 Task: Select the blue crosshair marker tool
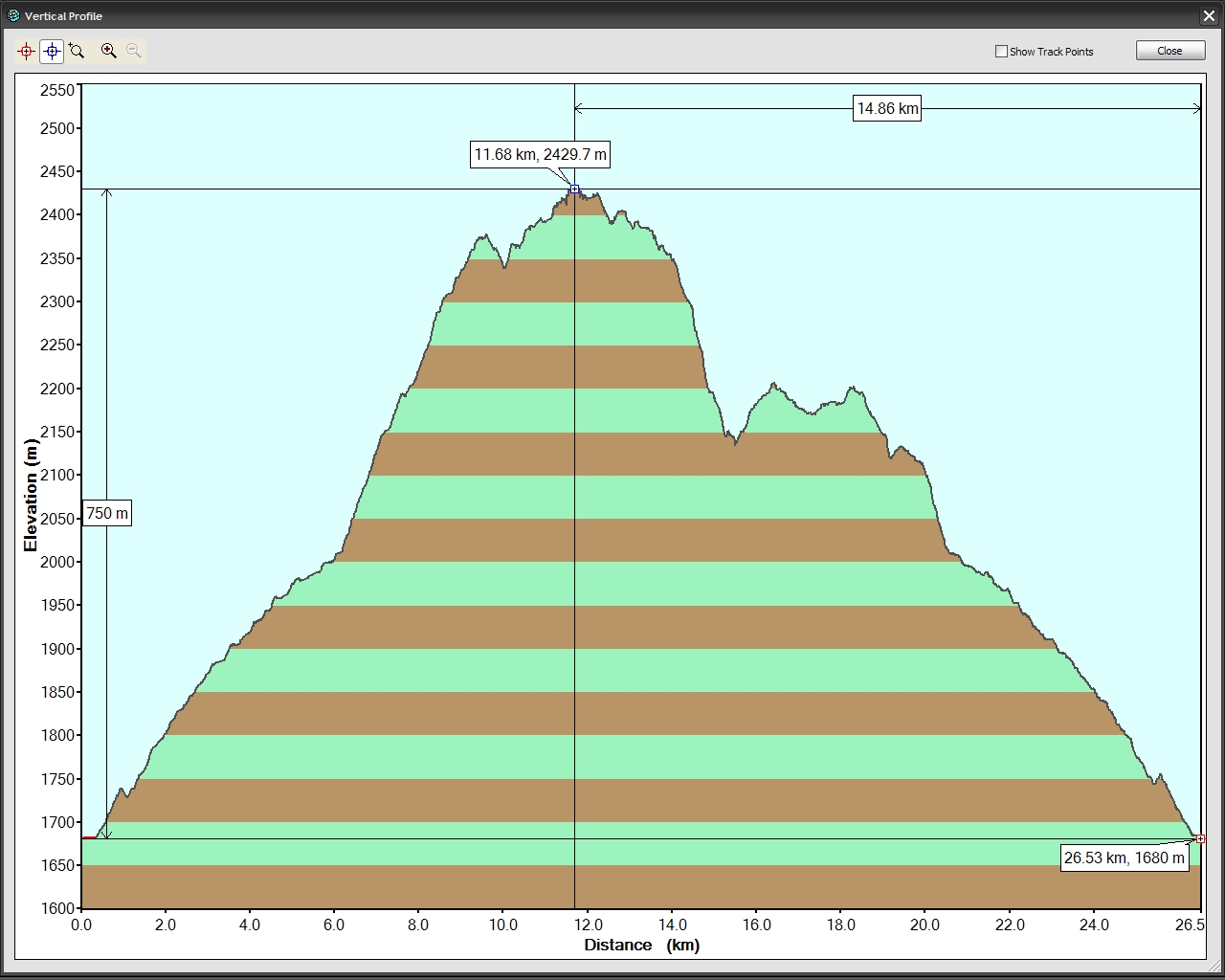[x=52, y=52]
